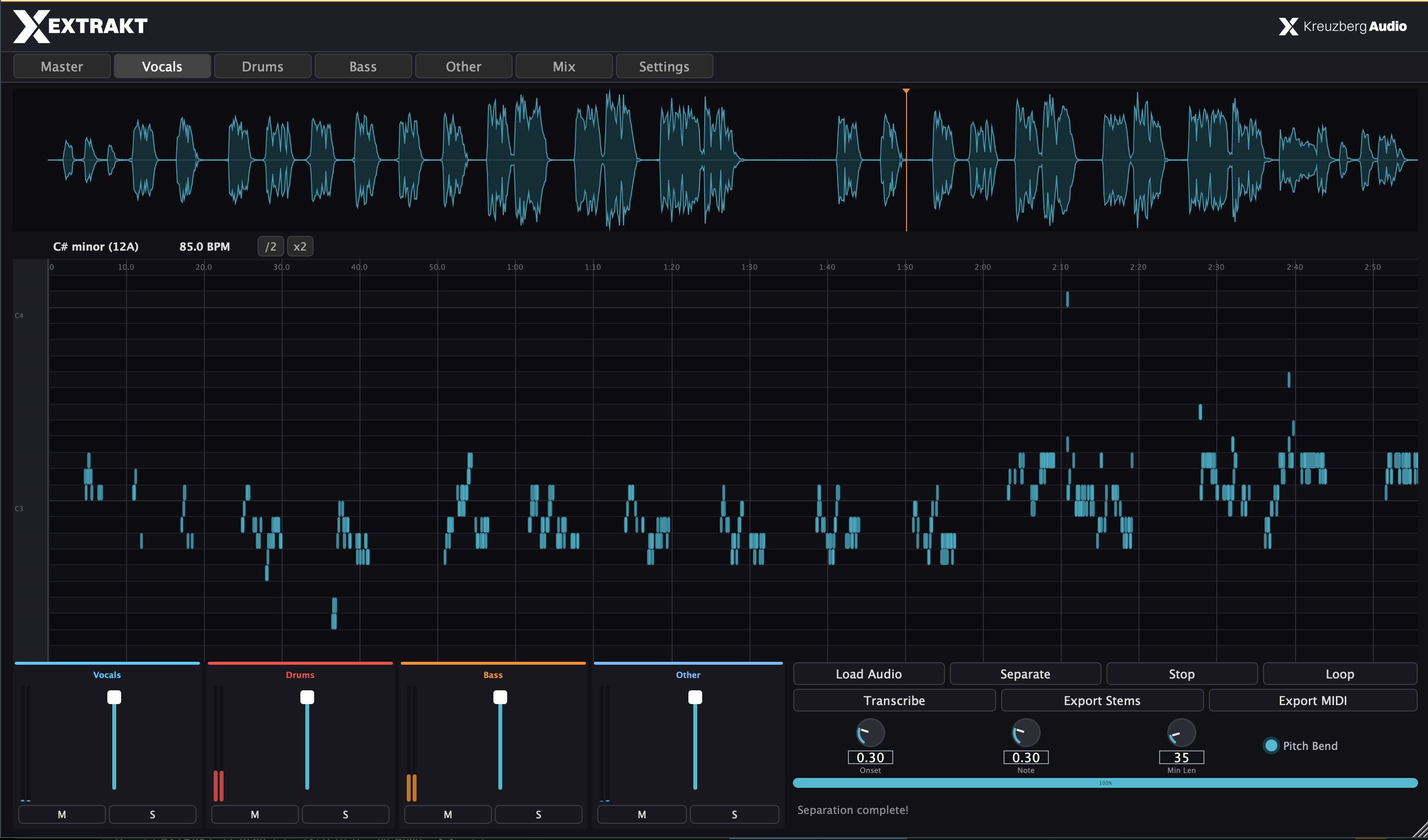Click the 2:00 mark on the timeline ruler
The height and width of the screenshot is (840, 1428).
pyautogui.click(x=982, y=267)
